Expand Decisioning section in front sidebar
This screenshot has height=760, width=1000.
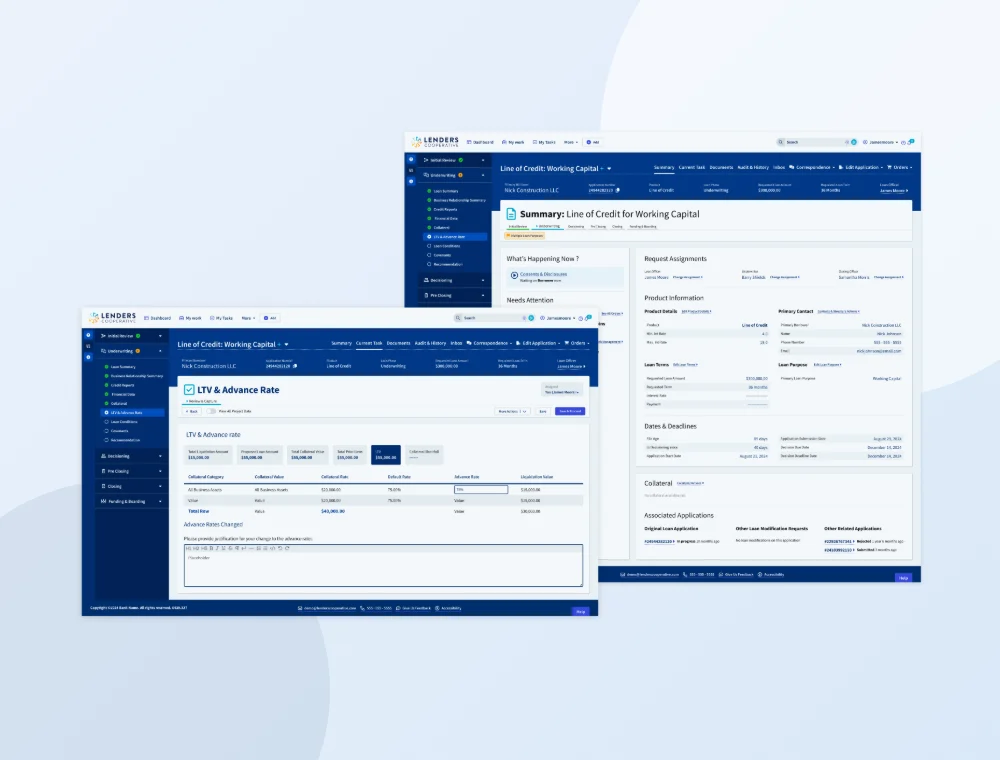tap(131, 457)
